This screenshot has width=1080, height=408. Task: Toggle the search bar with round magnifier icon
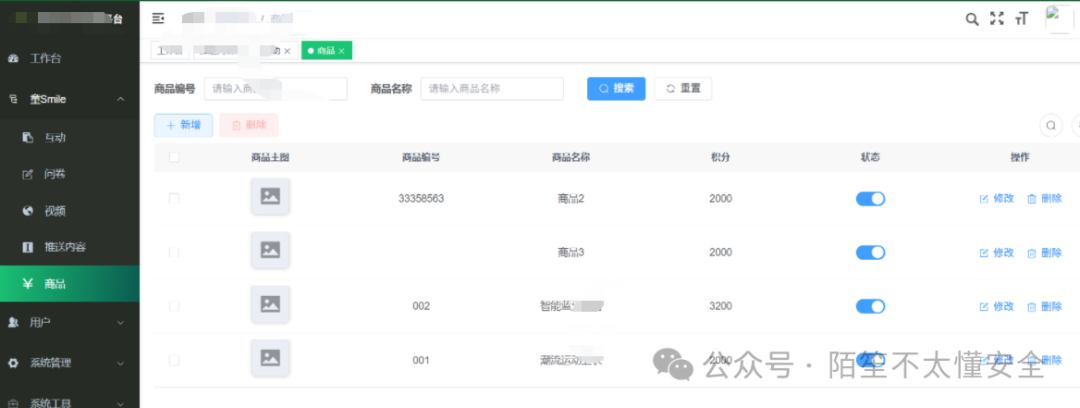1051,125
